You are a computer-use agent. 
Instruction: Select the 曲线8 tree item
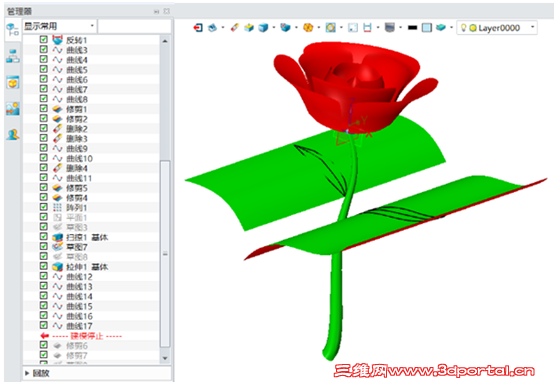77,100
